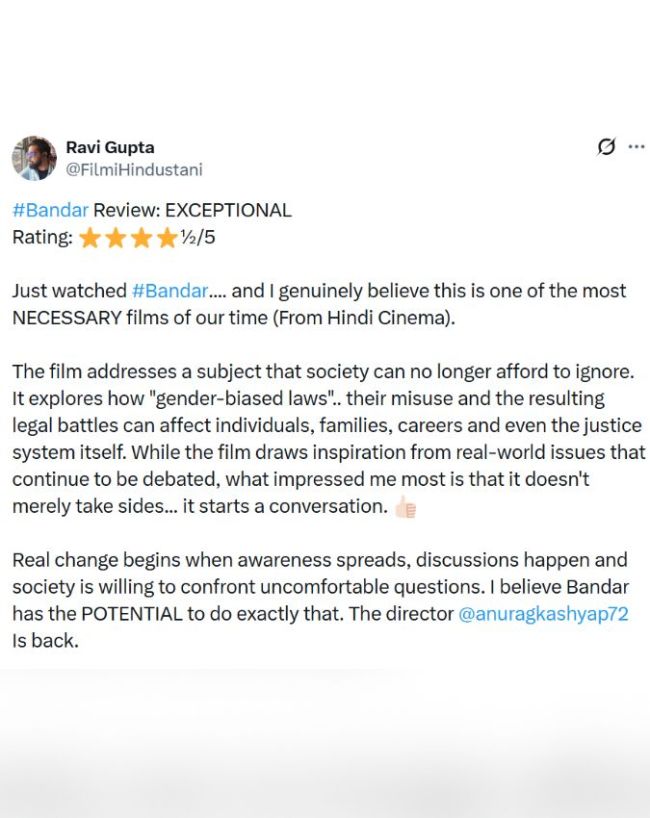
Task: Click the paragraph starting The film addresses
Action: click(x=329, y=439)
